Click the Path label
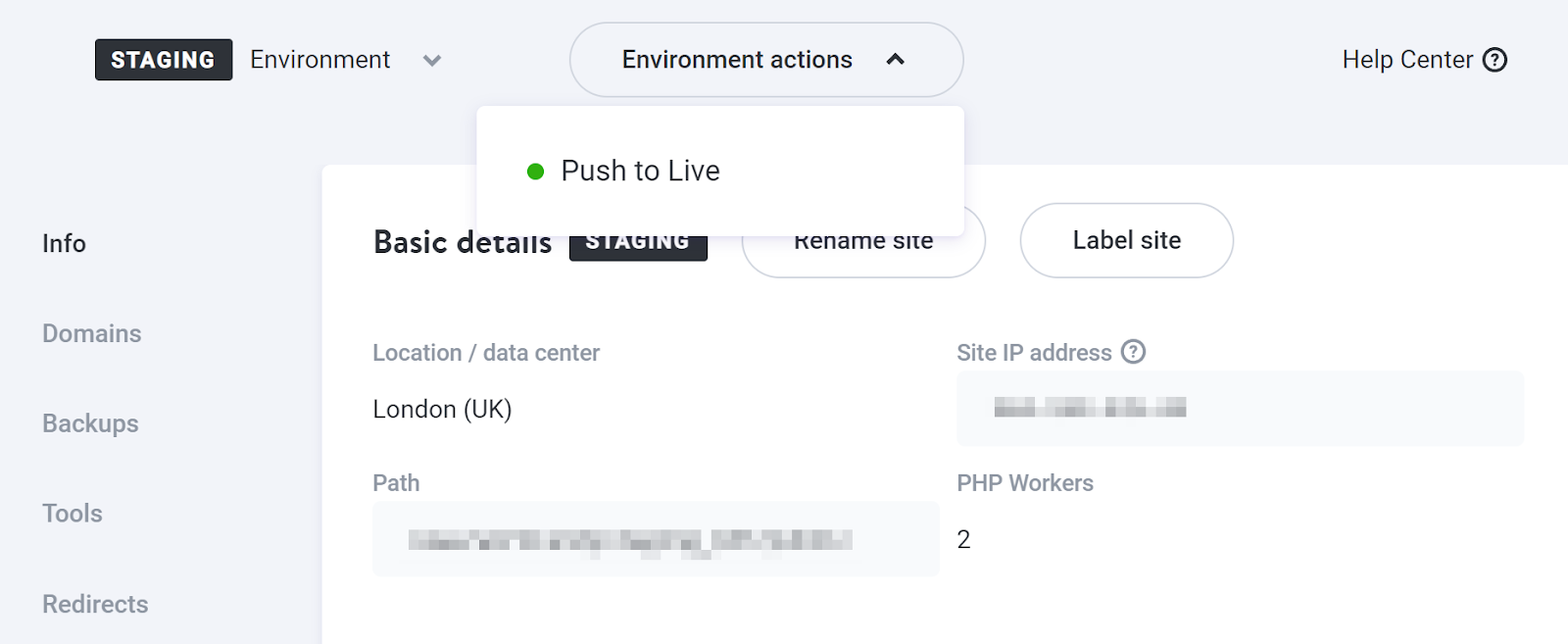Viewport: 1568px width, 644px height. click(396, 483)
